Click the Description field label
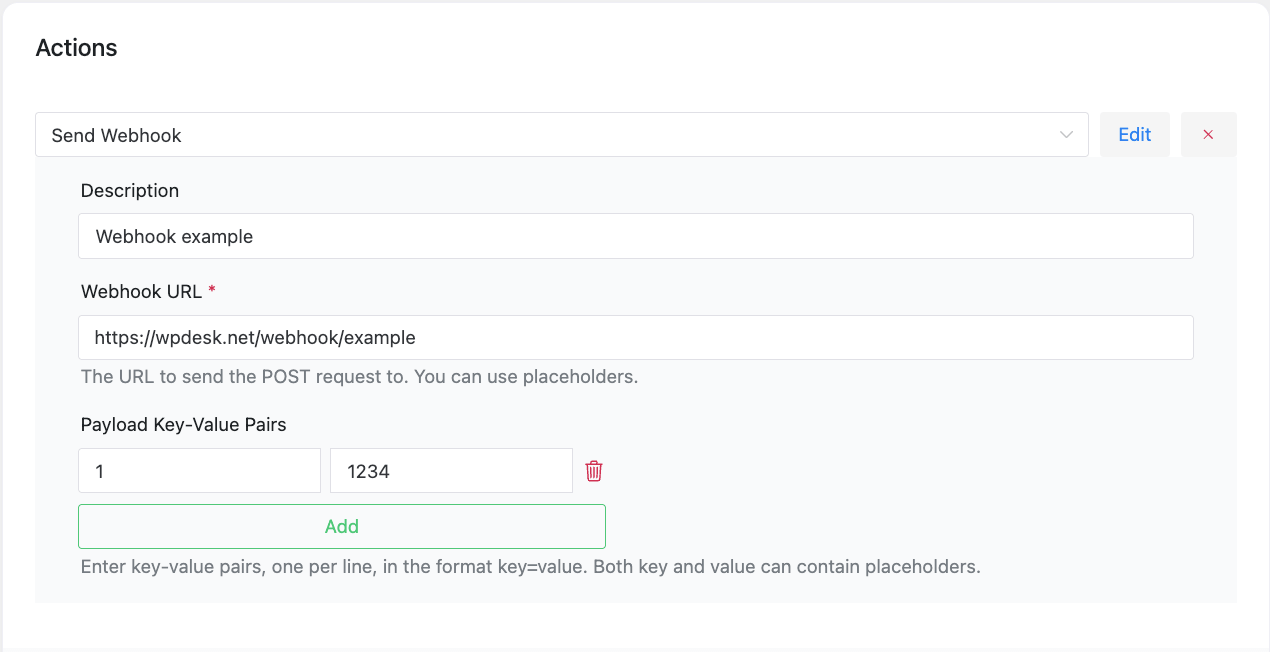Viewport: 1270px width, 652px height. [130, 191]
